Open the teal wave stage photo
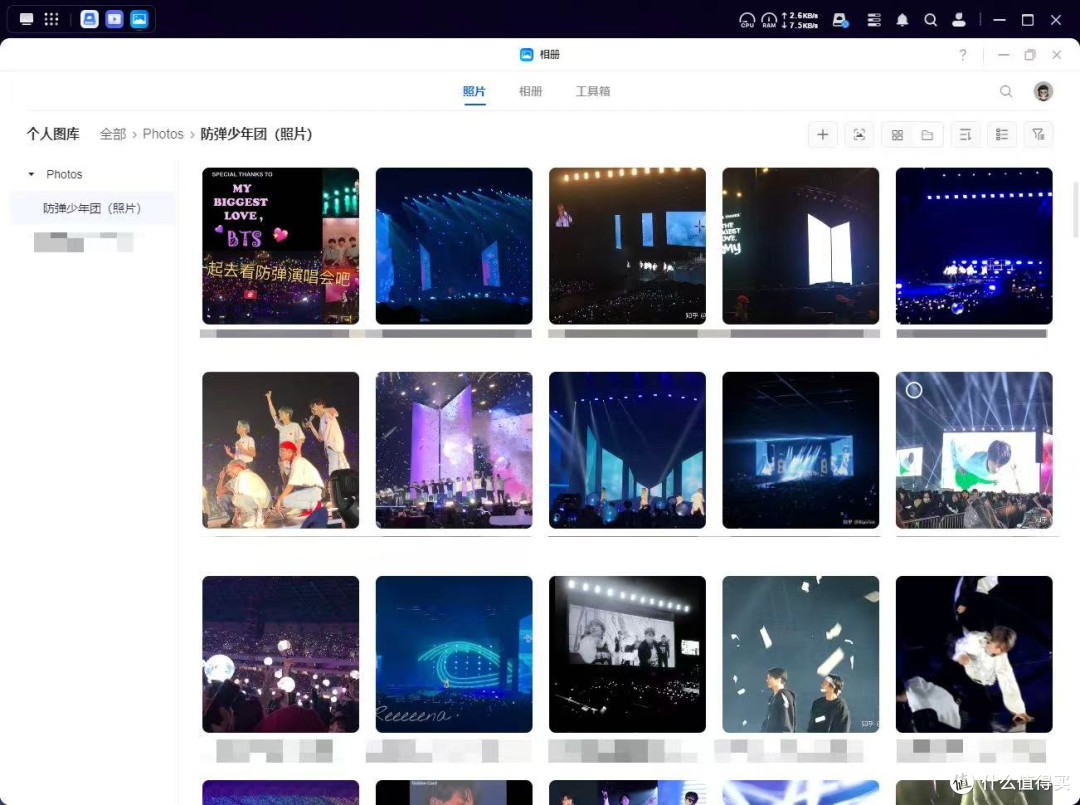Screen dimensions: 1080x805 pyautogui.click(x=454, y=654)
